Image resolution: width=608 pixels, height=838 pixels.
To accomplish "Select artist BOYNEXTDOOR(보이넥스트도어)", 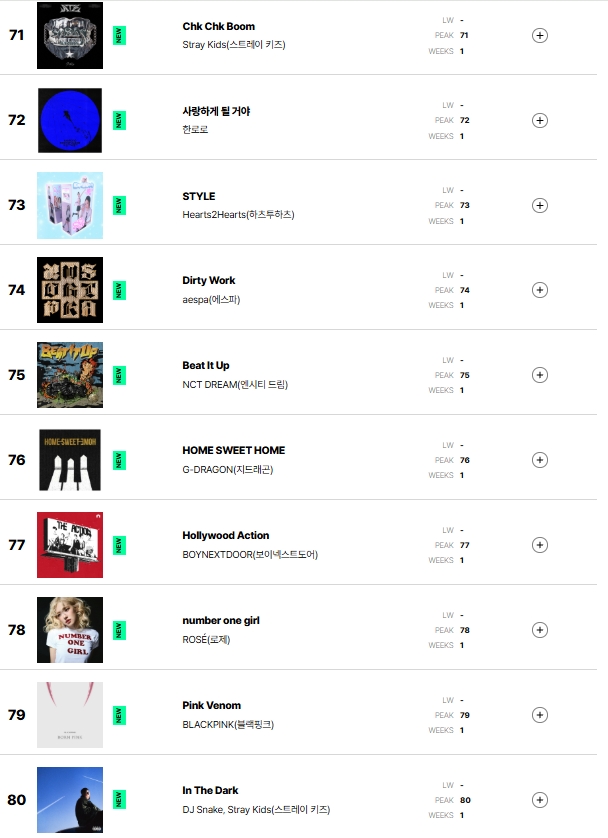I will click(250, 554).
